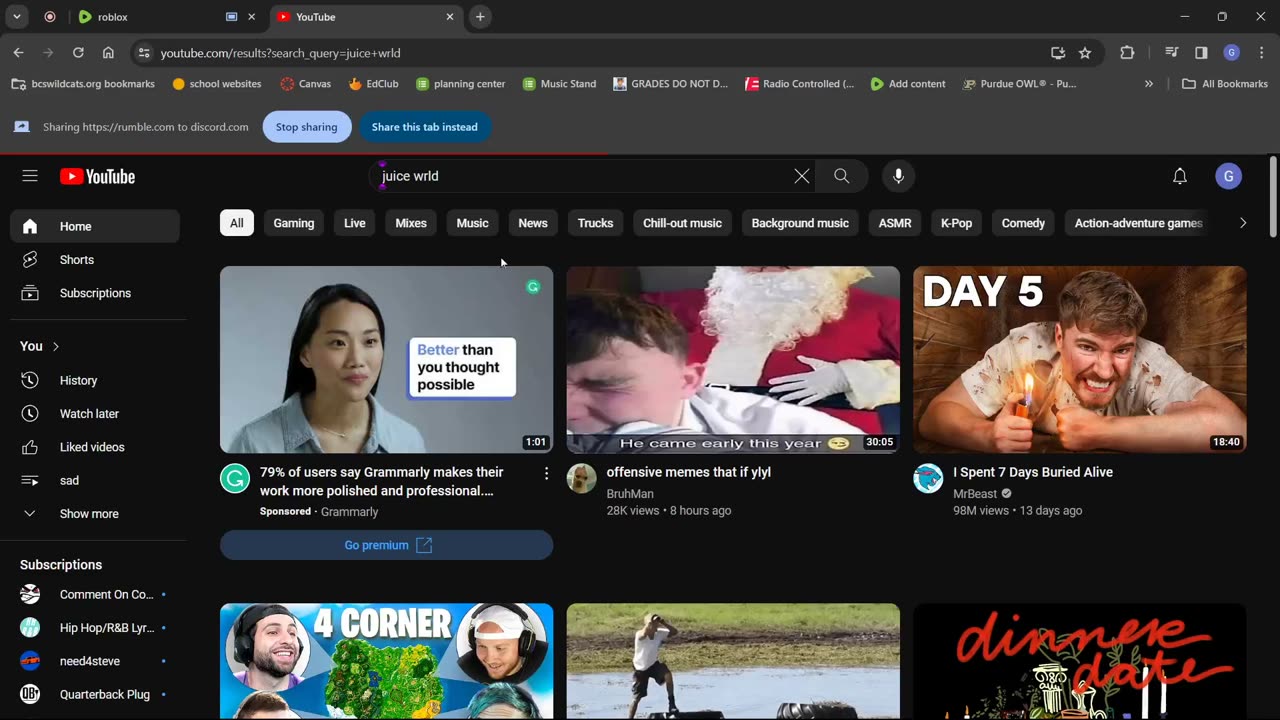This screenshot has height=720, width=1280.
Task: Open a new browser tab
Action: click(480, 17)
